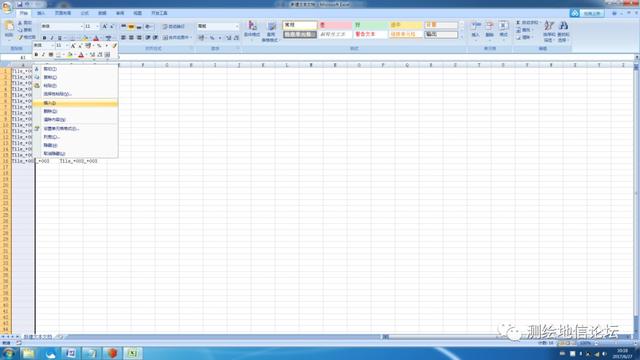The width and height of the screenshot is (640, 360).
Task: Click the Name Box showing A1
Action: tap(23, 58)
